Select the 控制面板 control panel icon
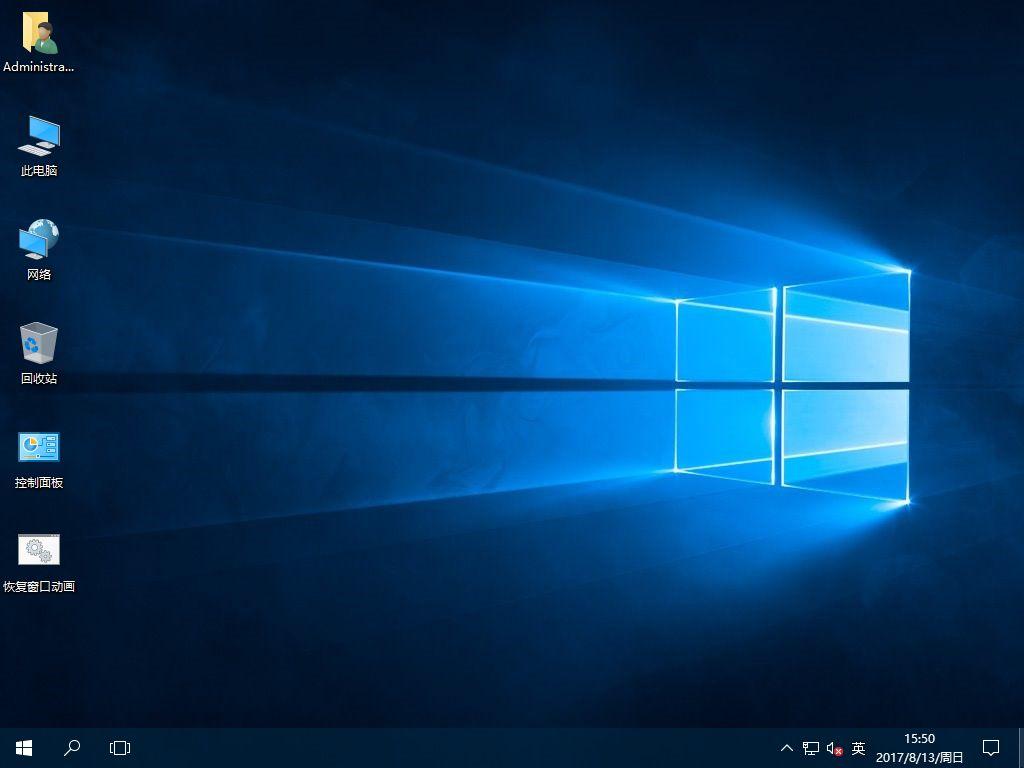1024x768 pixels. point(39,447)
